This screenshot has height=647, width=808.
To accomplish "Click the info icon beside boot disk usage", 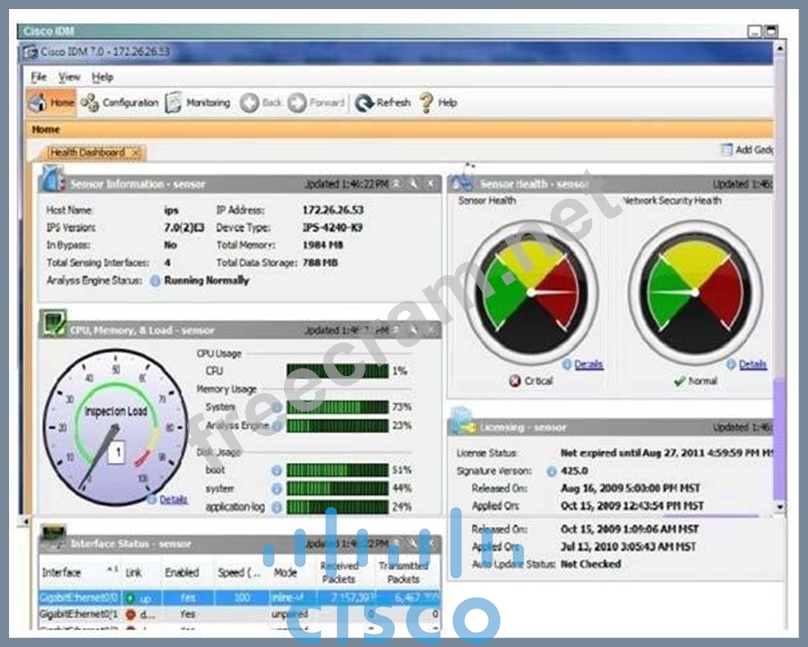I will coord(275,470).
